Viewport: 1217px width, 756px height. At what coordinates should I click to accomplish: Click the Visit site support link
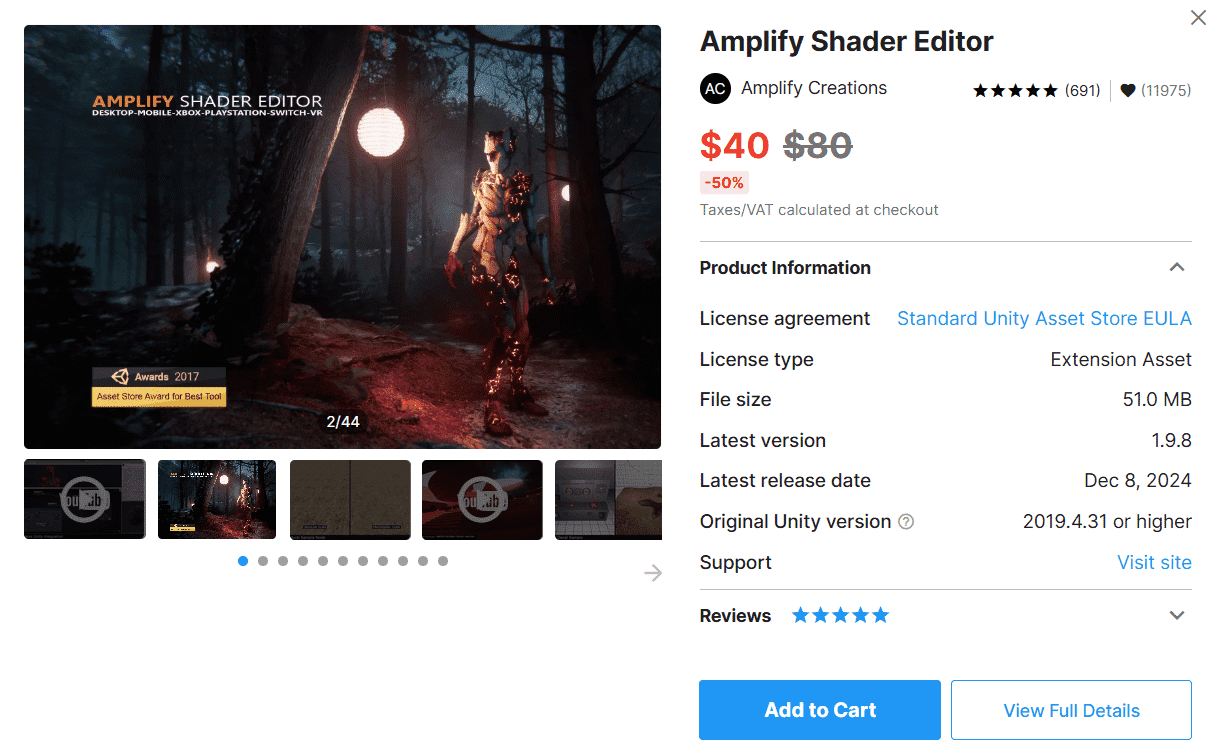[1154, 562]
